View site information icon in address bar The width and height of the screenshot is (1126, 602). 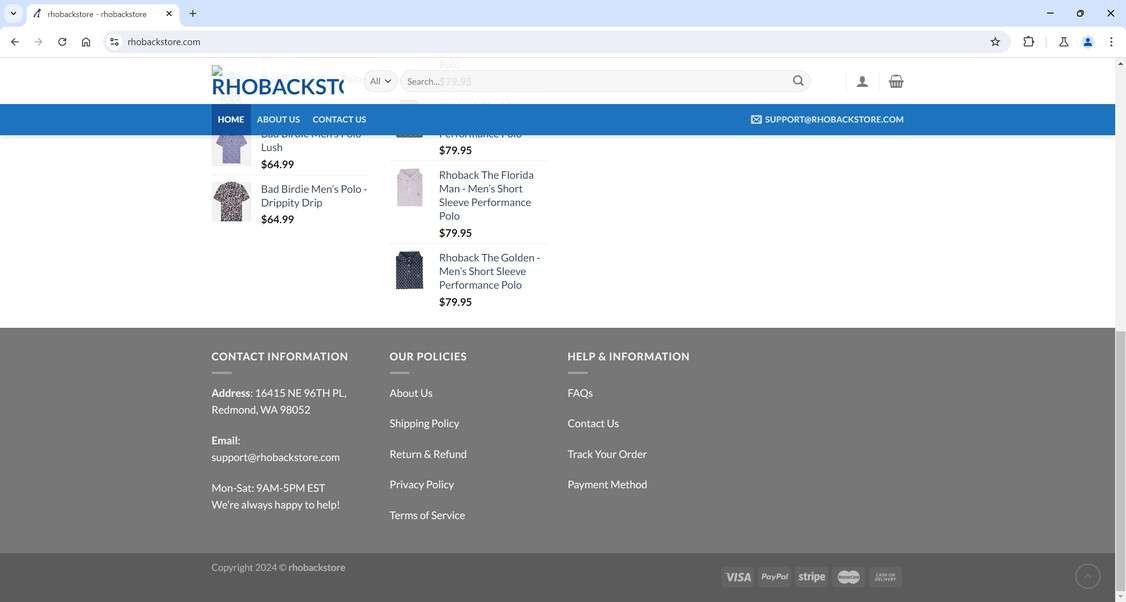[114, 42]
